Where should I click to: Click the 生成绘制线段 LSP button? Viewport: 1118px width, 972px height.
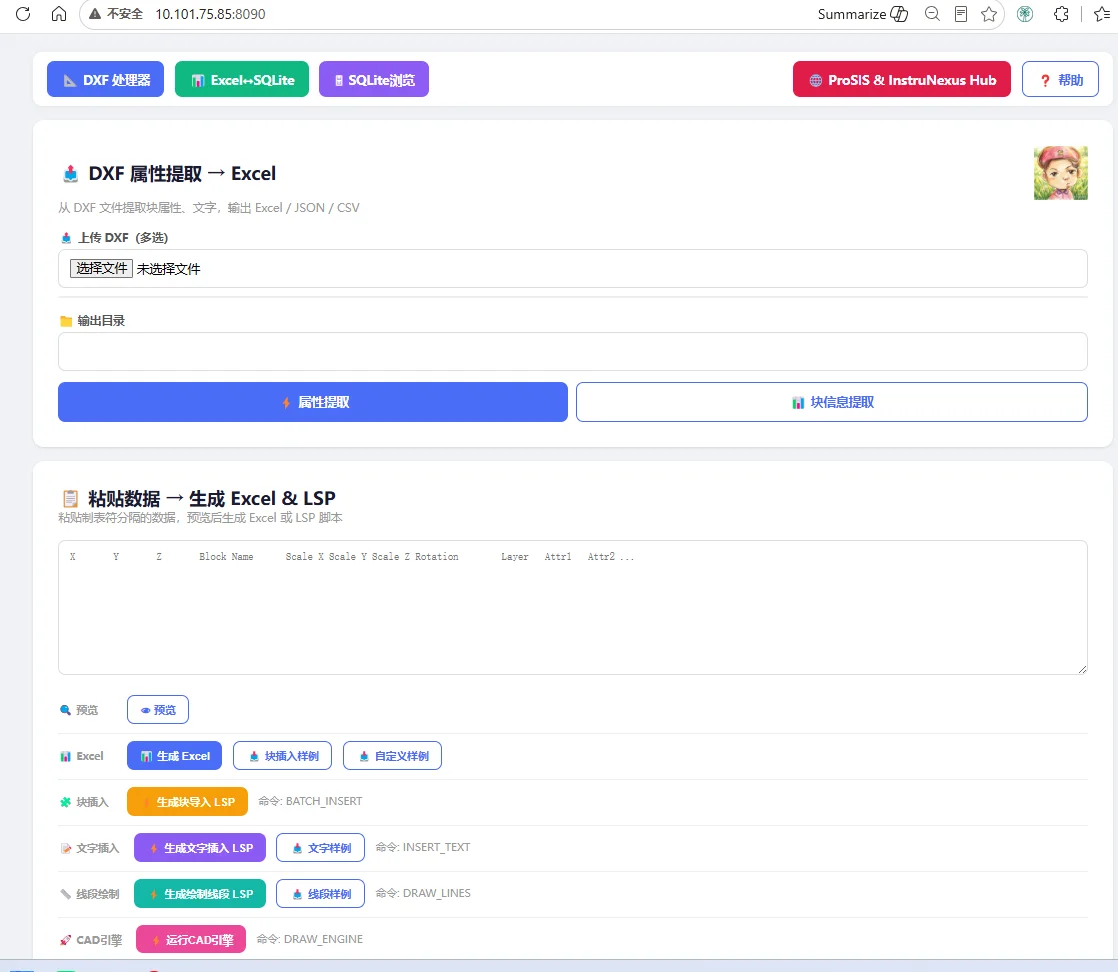point(200,894)
